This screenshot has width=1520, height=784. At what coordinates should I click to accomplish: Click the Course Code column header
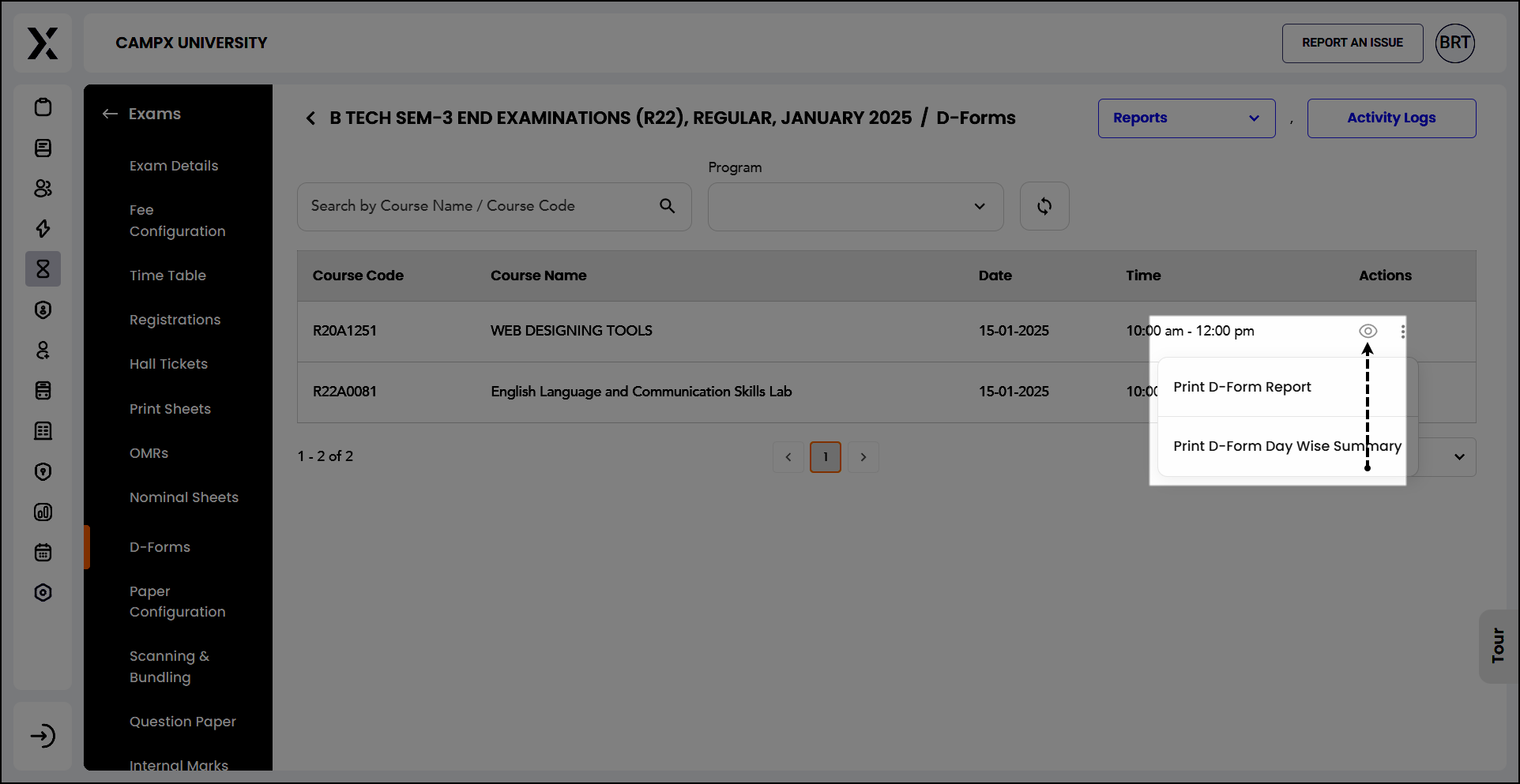click(x=358, y=276)
